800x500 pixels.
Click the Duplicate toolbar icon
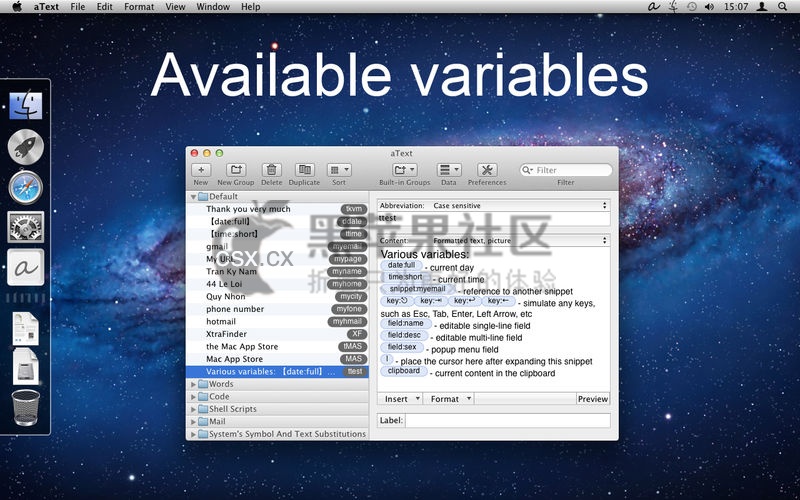click(x=305, y=170)
